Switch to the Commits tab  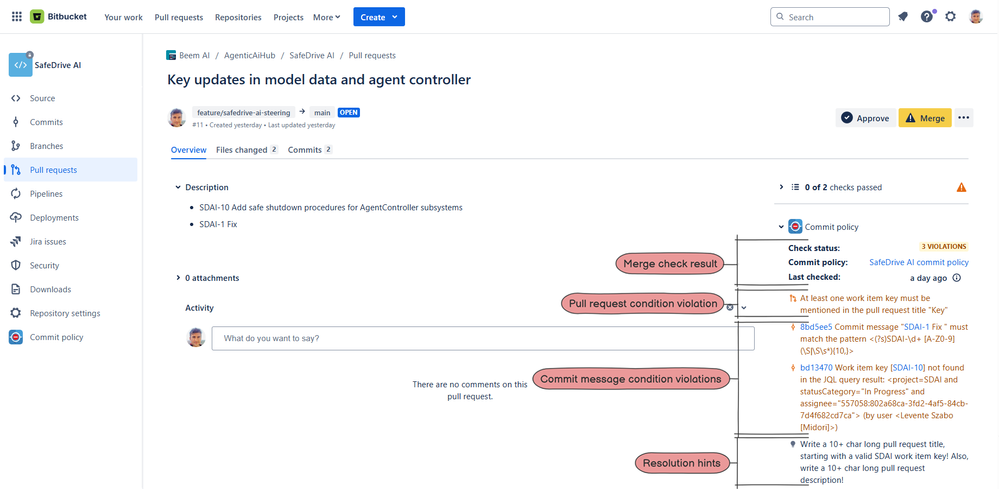click(310, 150)
